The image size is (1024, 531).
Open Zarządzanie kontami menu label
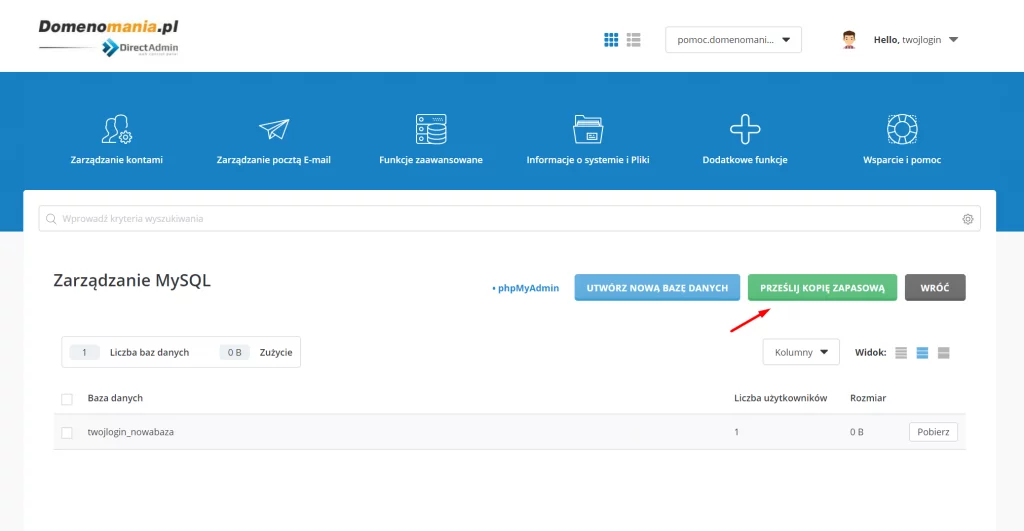click(117, 159)
